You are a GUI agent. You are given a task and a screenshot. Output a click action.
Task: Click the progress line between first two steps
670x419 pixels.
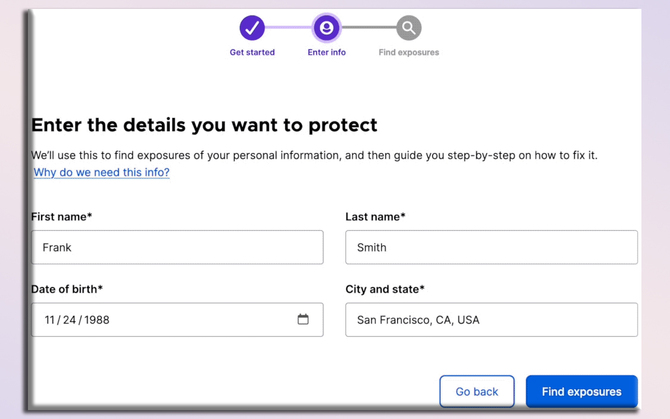(x=289, y=28)
